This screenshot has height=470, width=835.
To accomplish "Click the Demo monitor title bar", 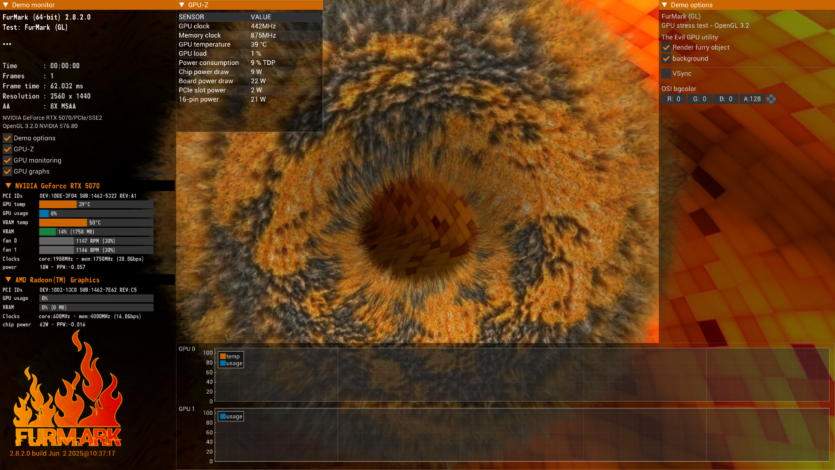I will pos(88,5).
